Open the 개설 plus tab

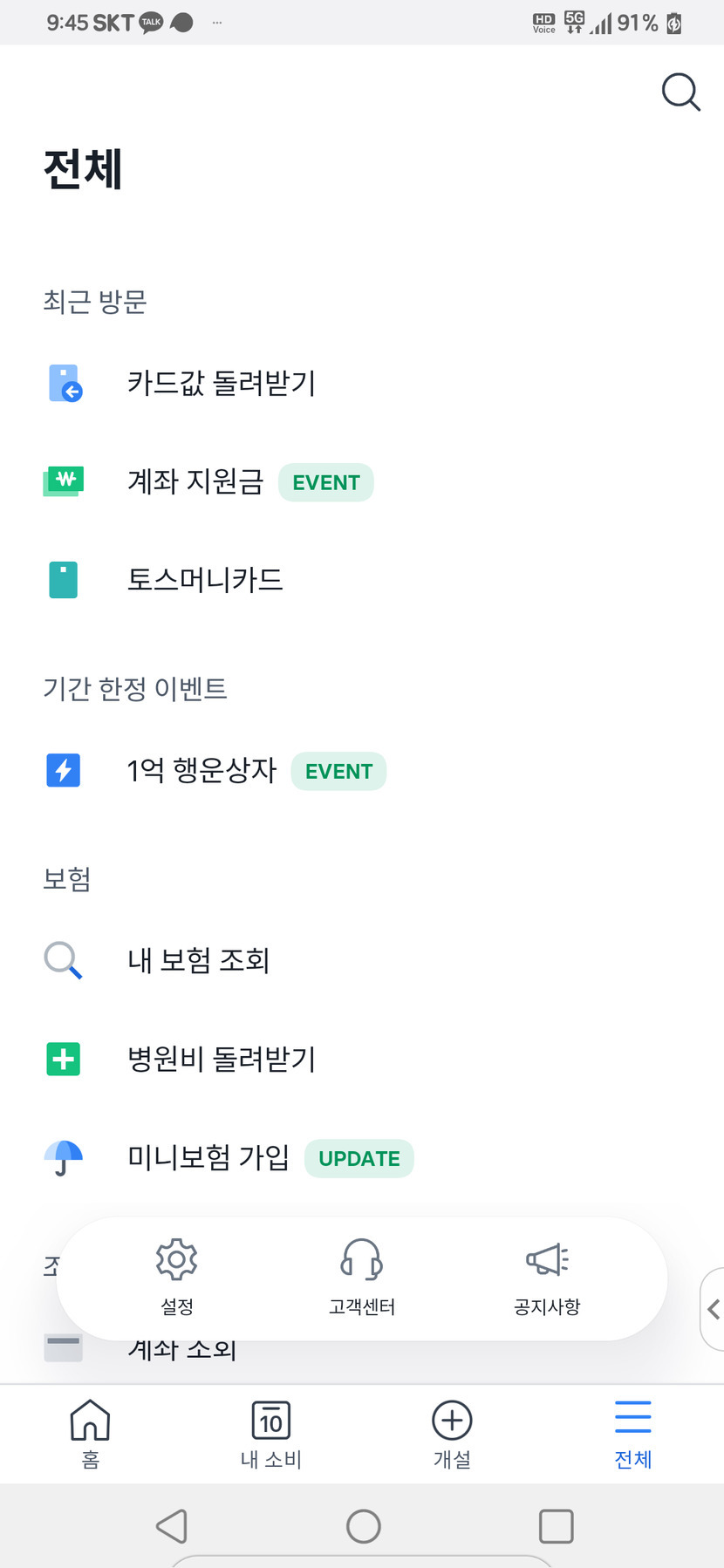click(452, 1434)
